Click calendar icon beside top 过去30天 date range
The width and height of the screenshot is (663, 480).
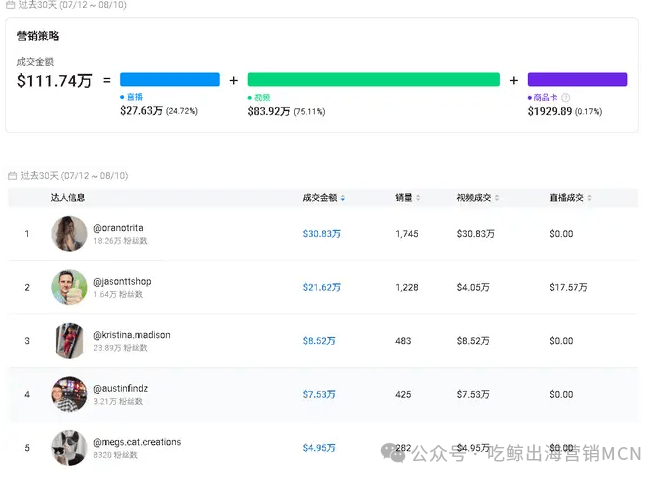[x=12, y=5]
